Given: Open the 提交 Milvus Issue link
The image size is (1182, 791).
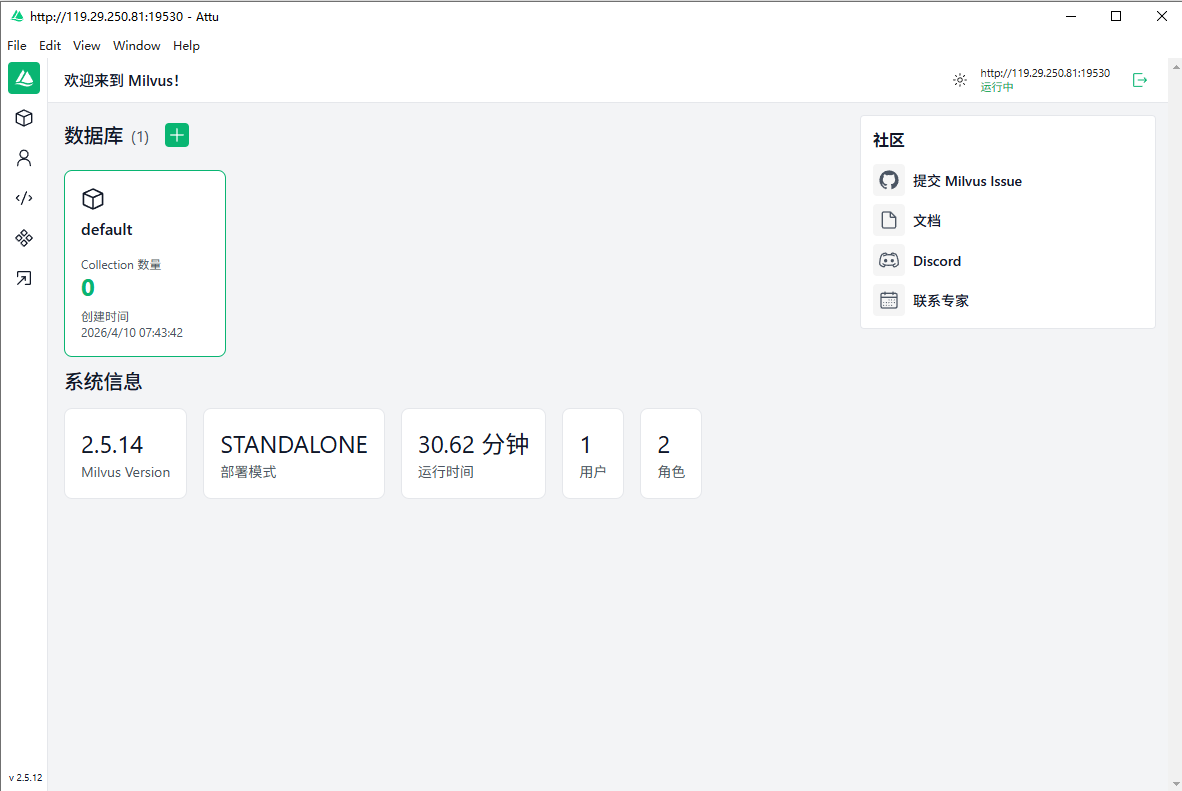Looking at the screenshot, I should pyautogui.click(x=967, y=181).
